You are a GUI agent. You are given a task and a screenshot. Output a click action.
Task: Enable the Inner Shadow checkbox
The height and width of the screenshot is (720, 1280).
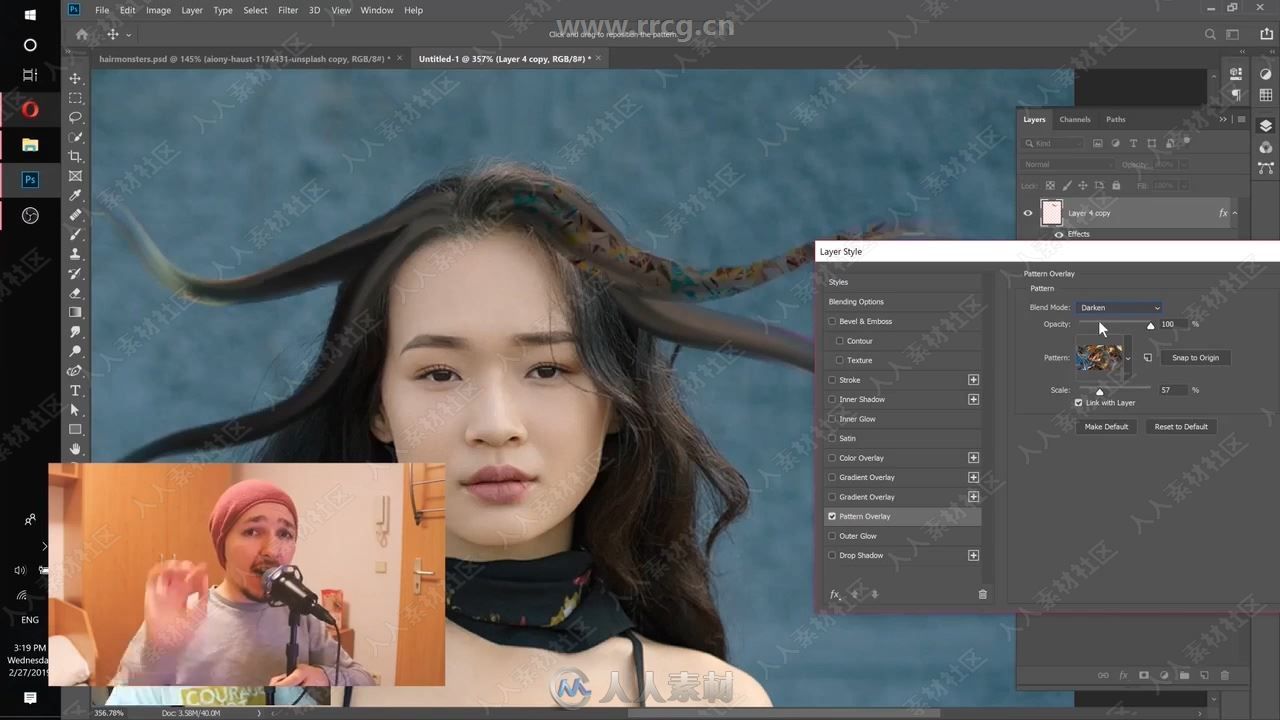tap(832, 399)
